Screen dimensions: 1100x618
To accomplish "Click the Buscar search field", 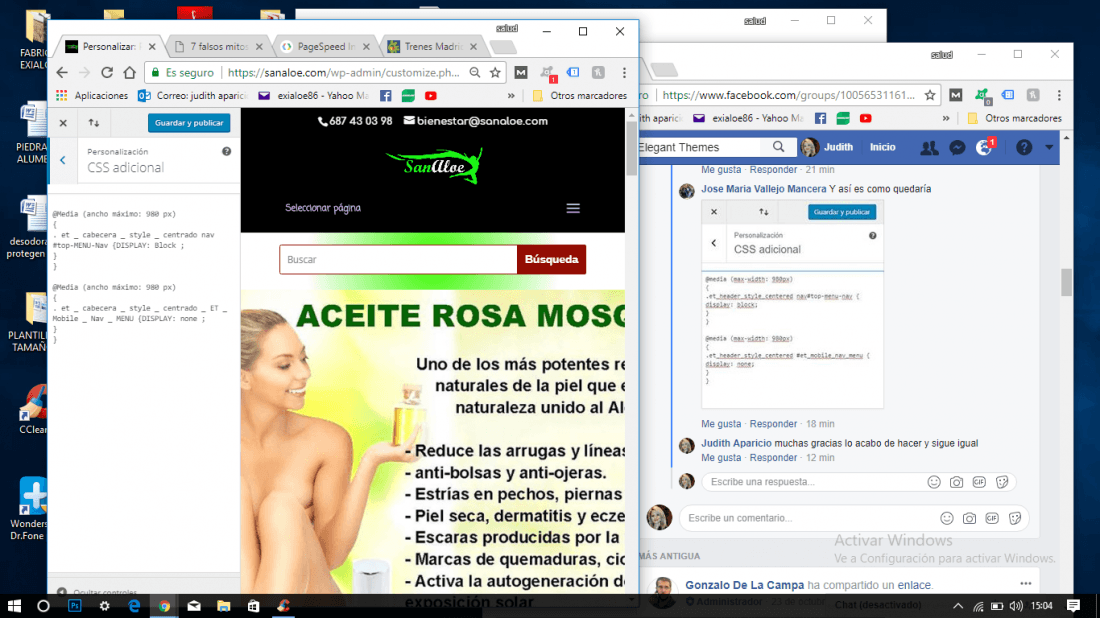I will [398, 260].
